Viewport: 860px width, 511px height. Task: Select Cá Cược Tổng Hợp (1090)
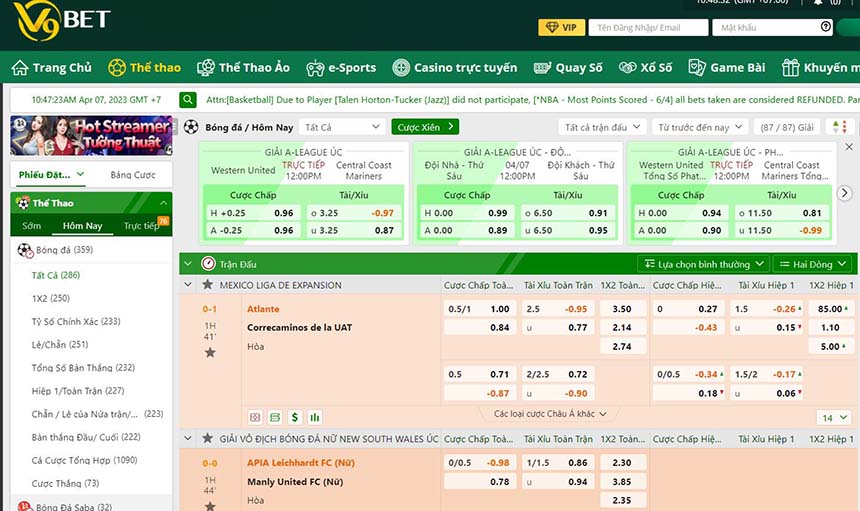[84, 460]
